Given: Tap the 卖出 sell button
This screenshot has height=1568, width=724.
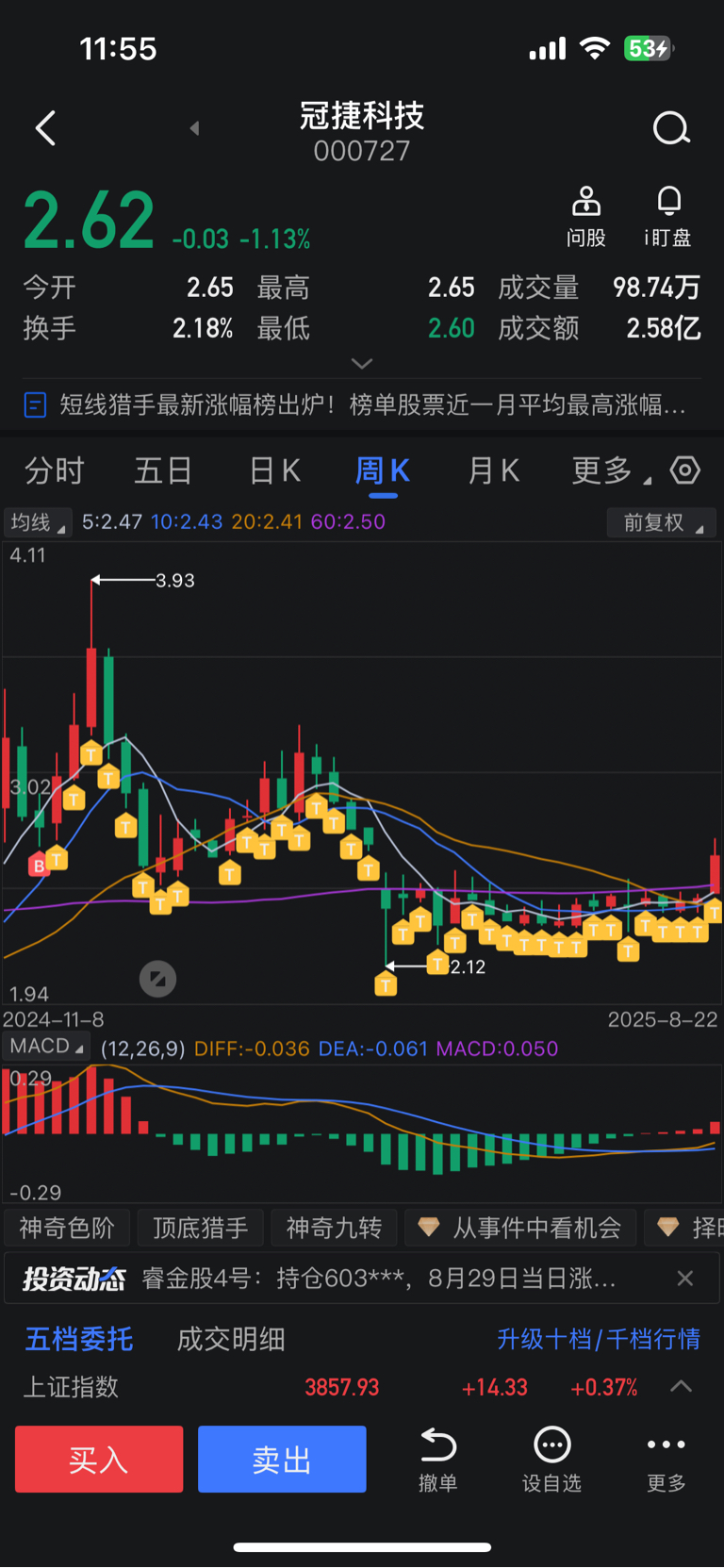Looking at the screenshot, I should 282,1460.
